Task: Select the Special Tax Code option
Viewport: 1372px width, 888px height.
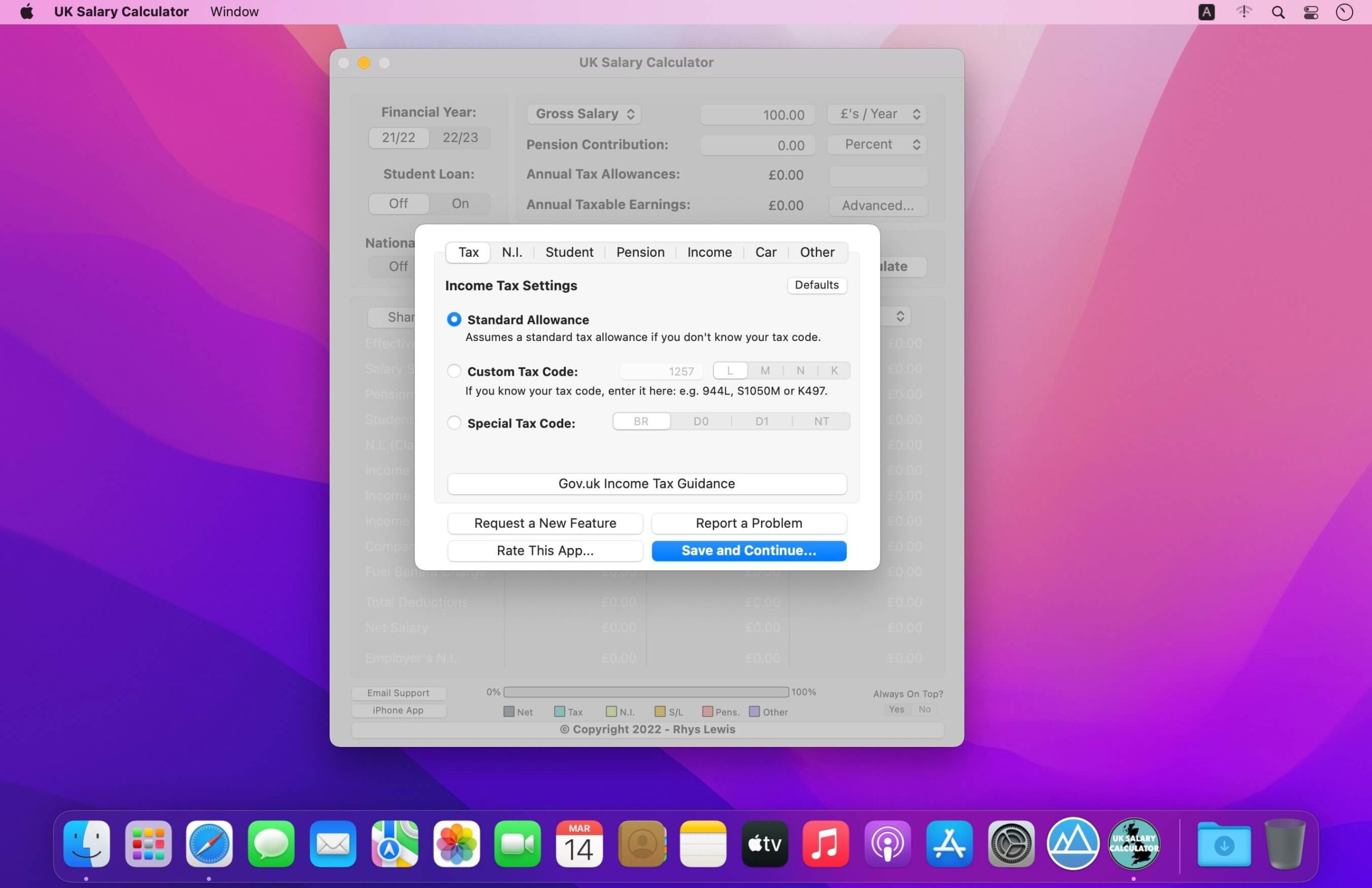Action: pyautogui.click(x=454, y=423)
